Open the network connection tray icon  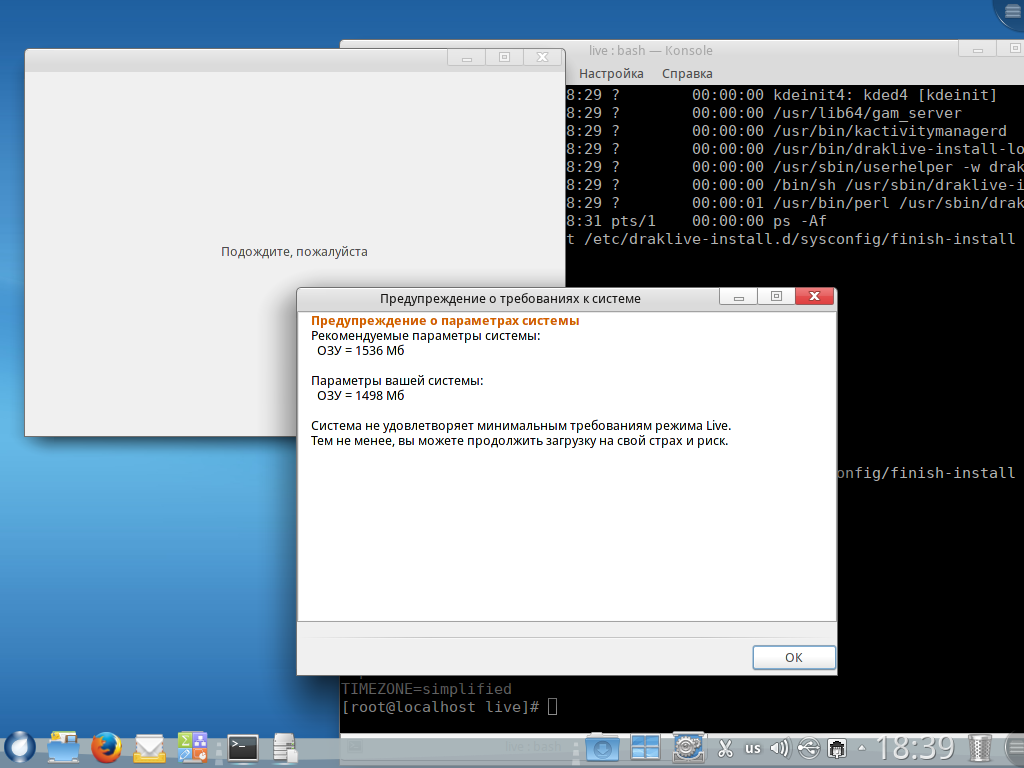837,748
